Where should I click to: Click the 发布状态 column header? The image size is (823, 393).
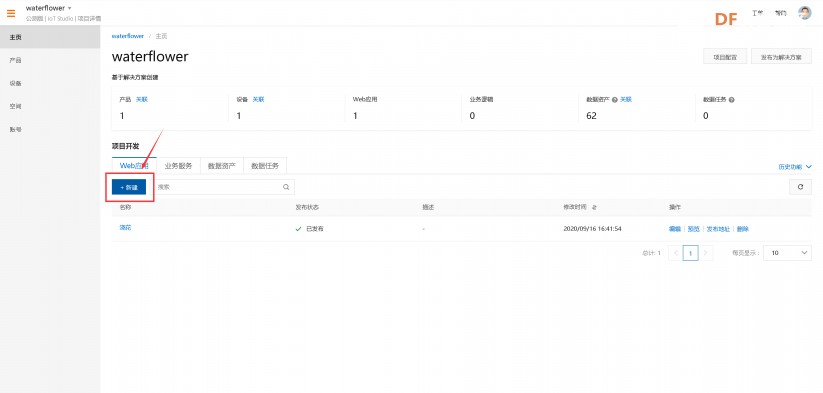click(307, 207)
